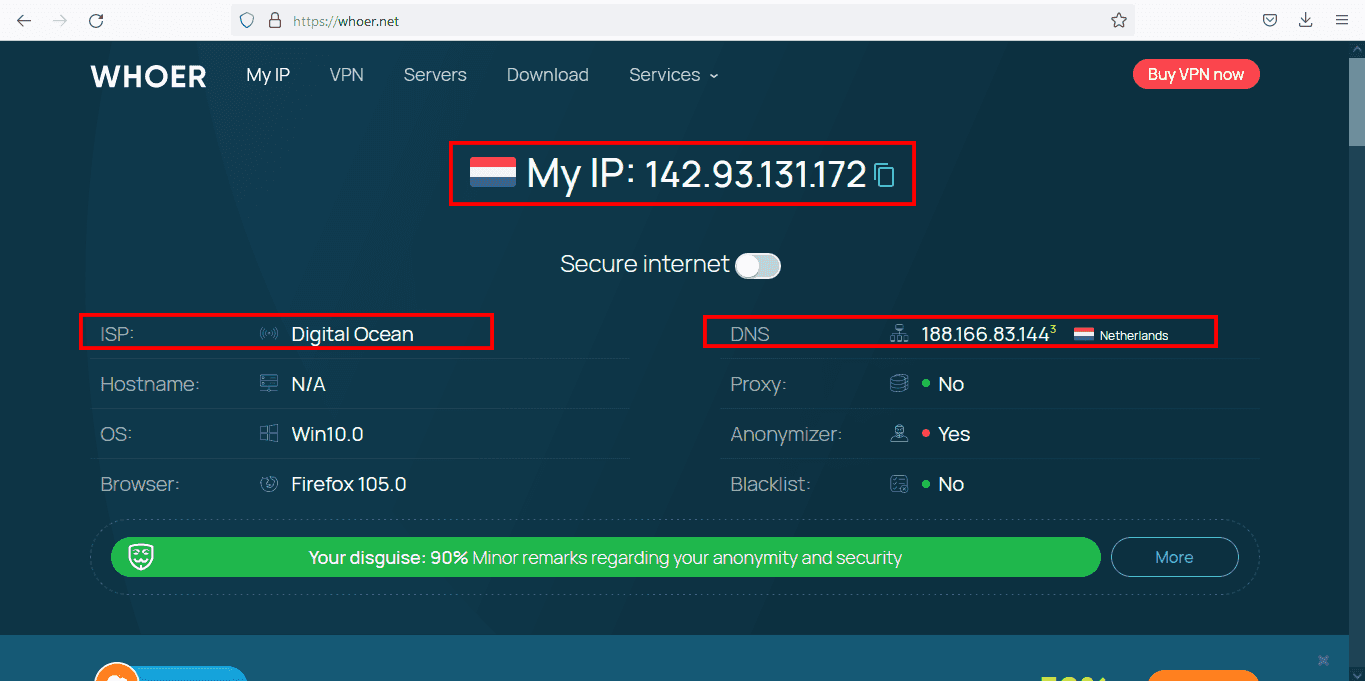Open the My IP nav item

click(268, 75)
